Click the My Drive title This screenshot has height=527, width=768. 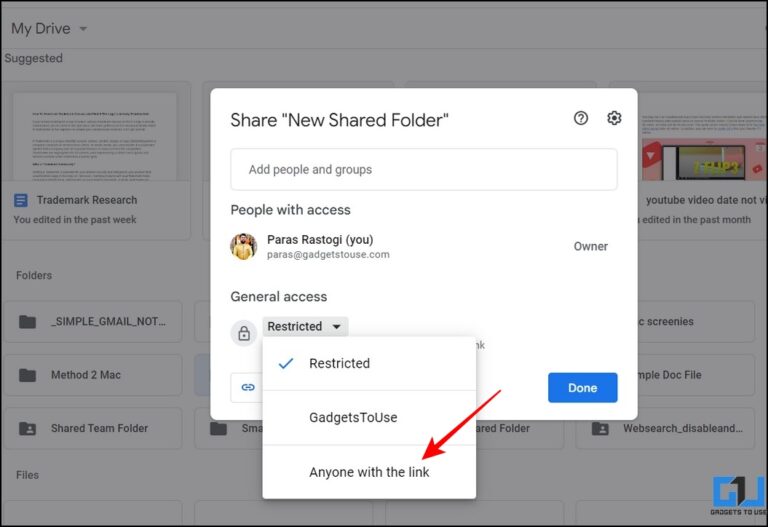point(41,29)
